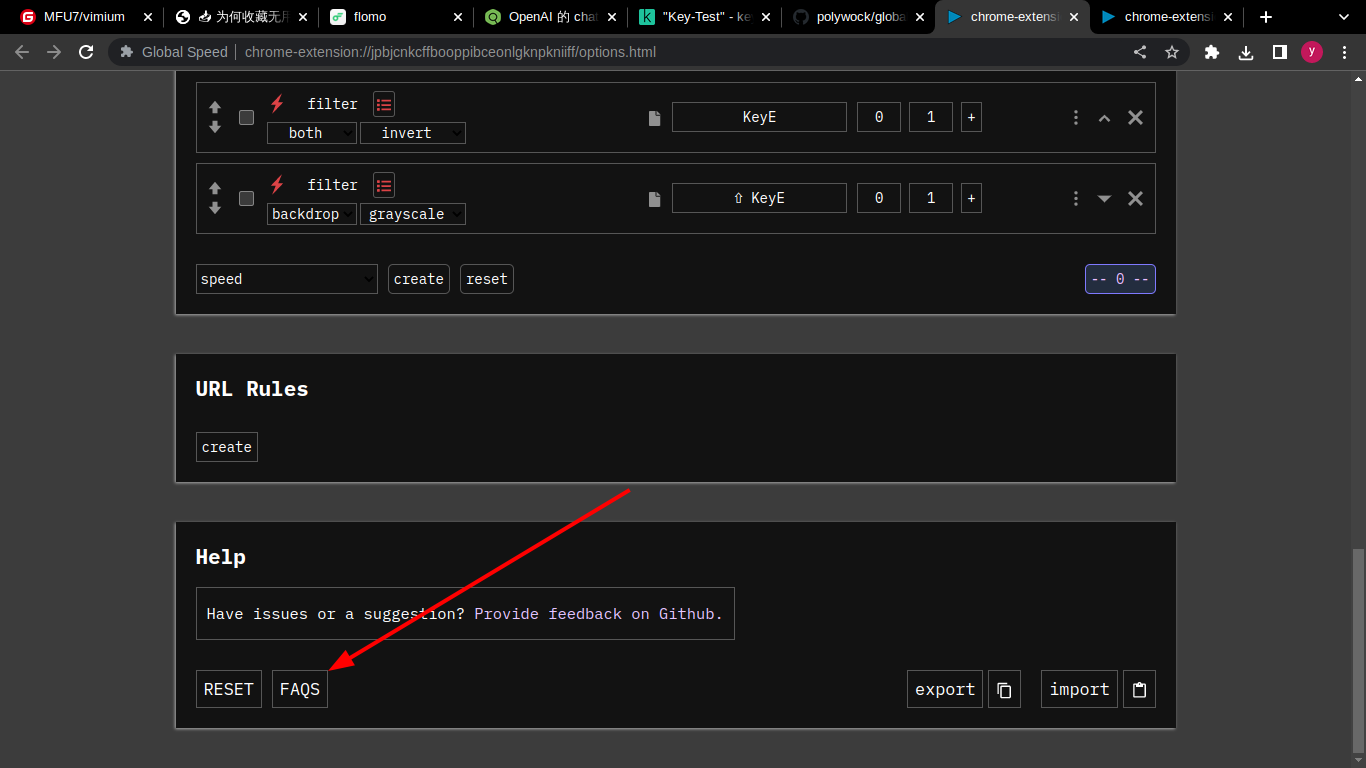Move the KeyE filter row up

(215, 107)
